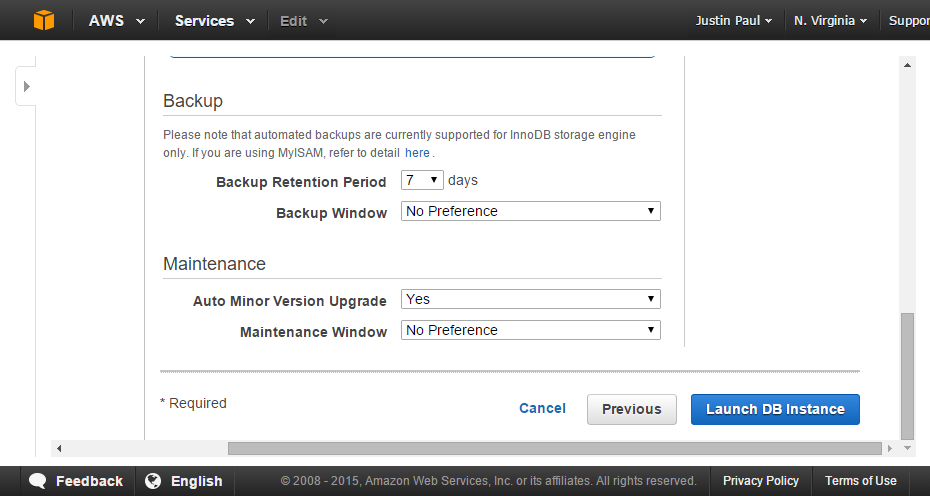The height and width of the screenshot is (496, 930).
Task: Click the Amazon Web Services copyright text
Action: 489,481
